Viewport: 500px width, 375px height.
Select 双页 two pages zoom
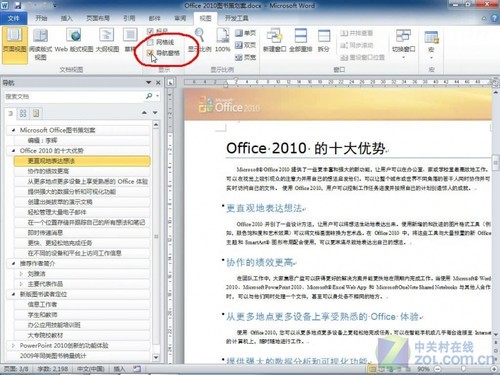(245, 45)
